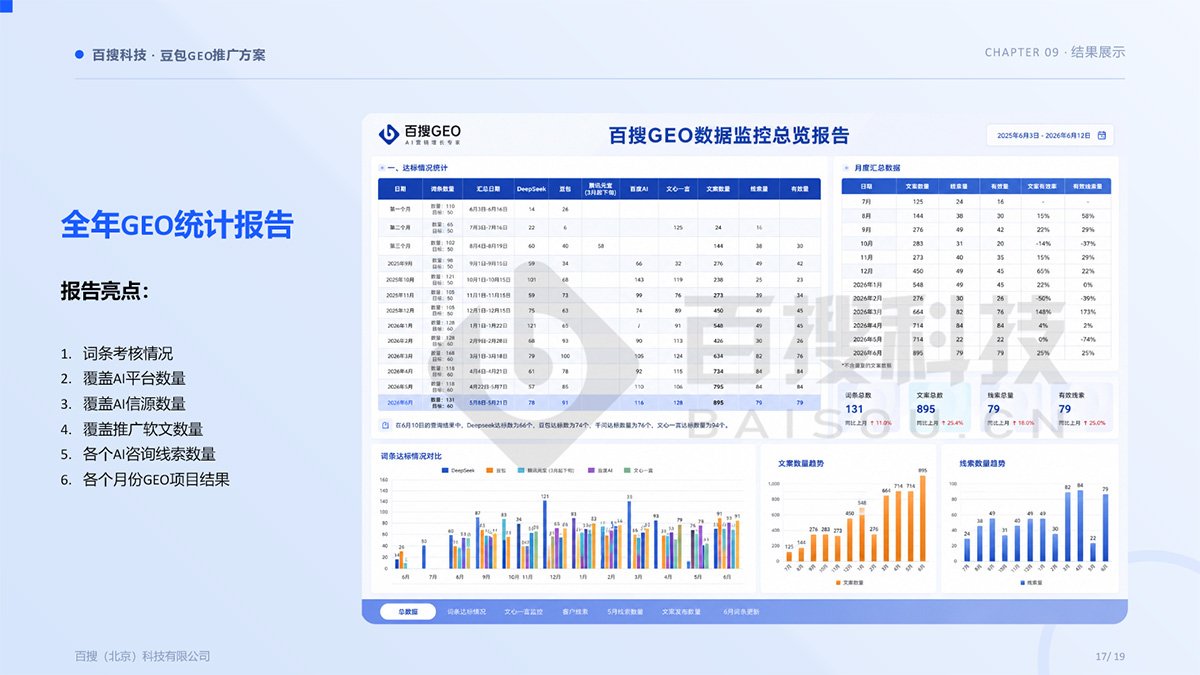
Task: Click list item 覆盖AI信源数量
Action: click(x=134, y=404)
